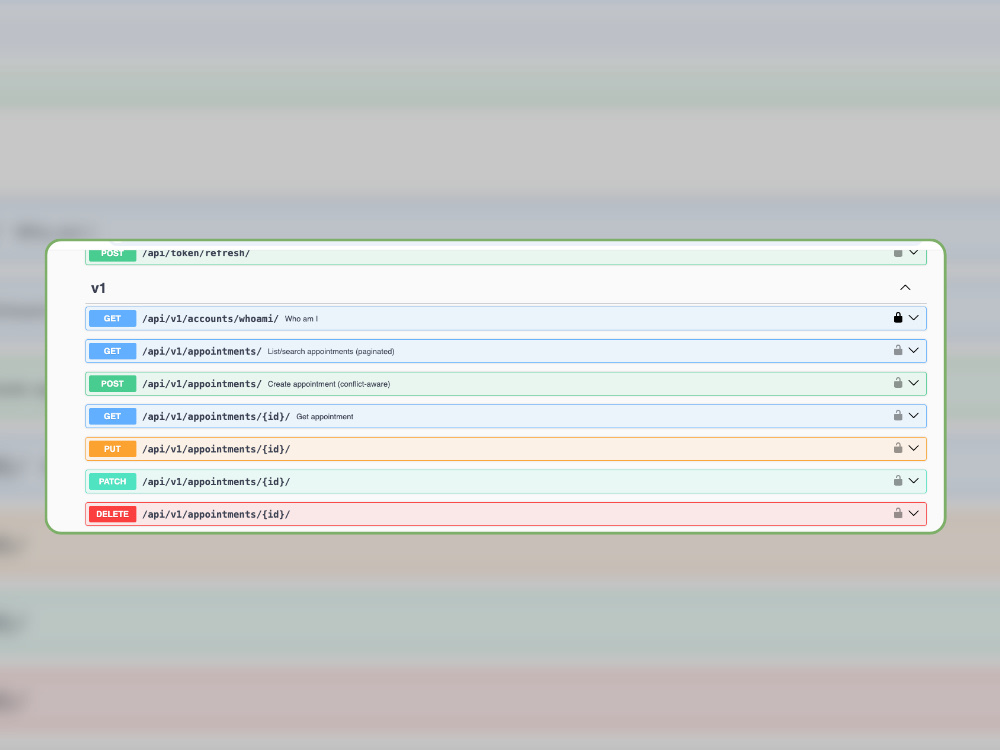Expand the Get appointment chevron
1000x750 pixels.
(x=914, y=415)
